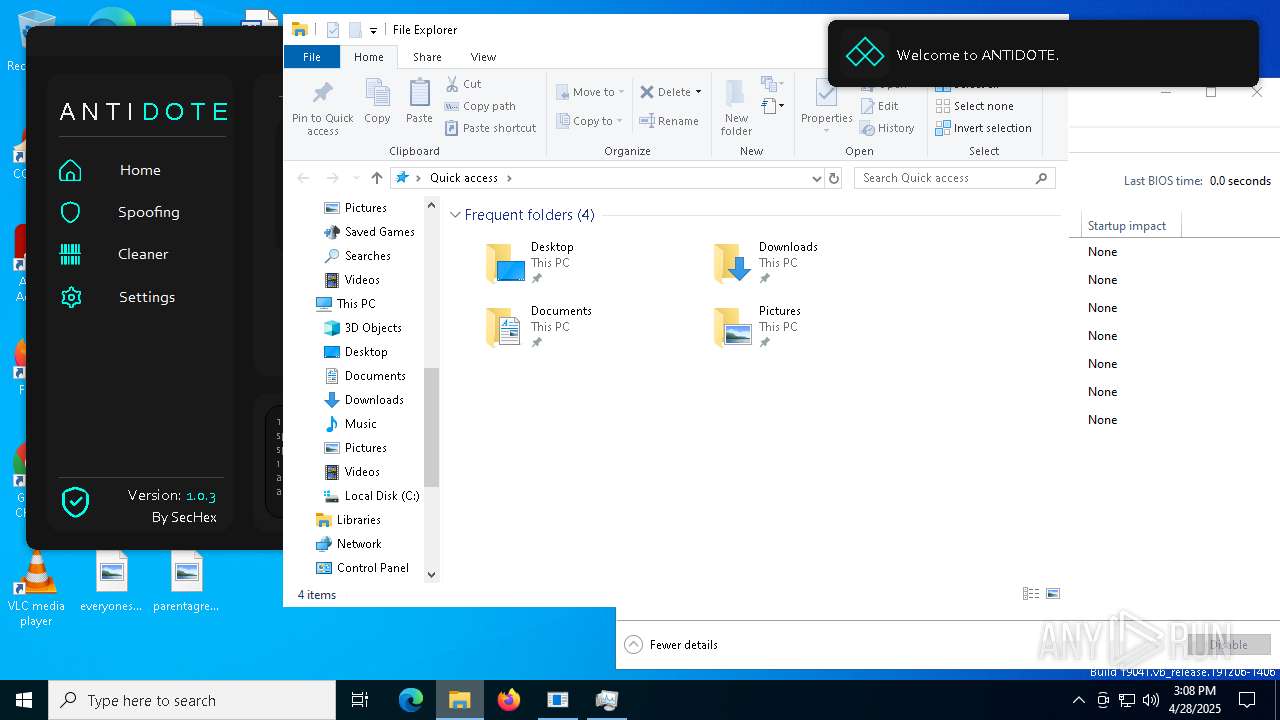Select 3D Objects in navigation pane
Image resolution: width=1280 pixels, height=720 pixels.
[363, 328]
